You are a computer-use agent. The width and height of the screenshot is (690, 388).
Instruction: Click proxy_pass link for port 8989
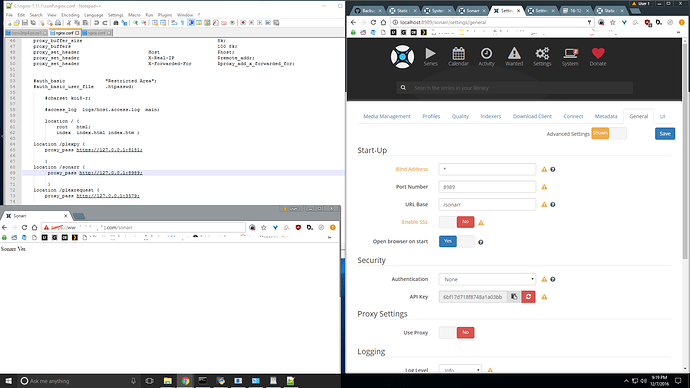tap(110, 173)
